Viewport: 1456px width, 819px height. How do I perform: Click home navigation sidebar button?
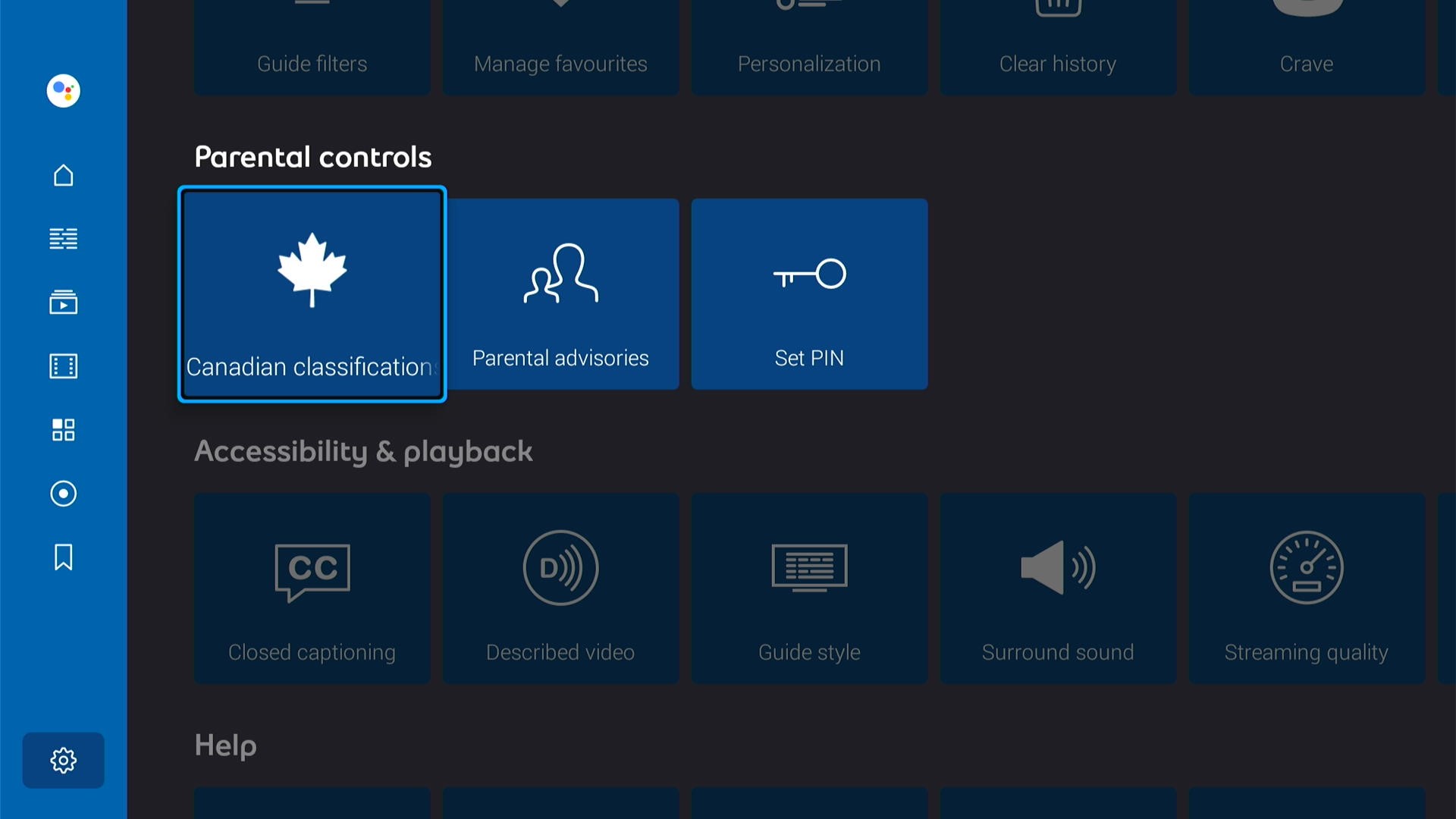coord(63,175)
